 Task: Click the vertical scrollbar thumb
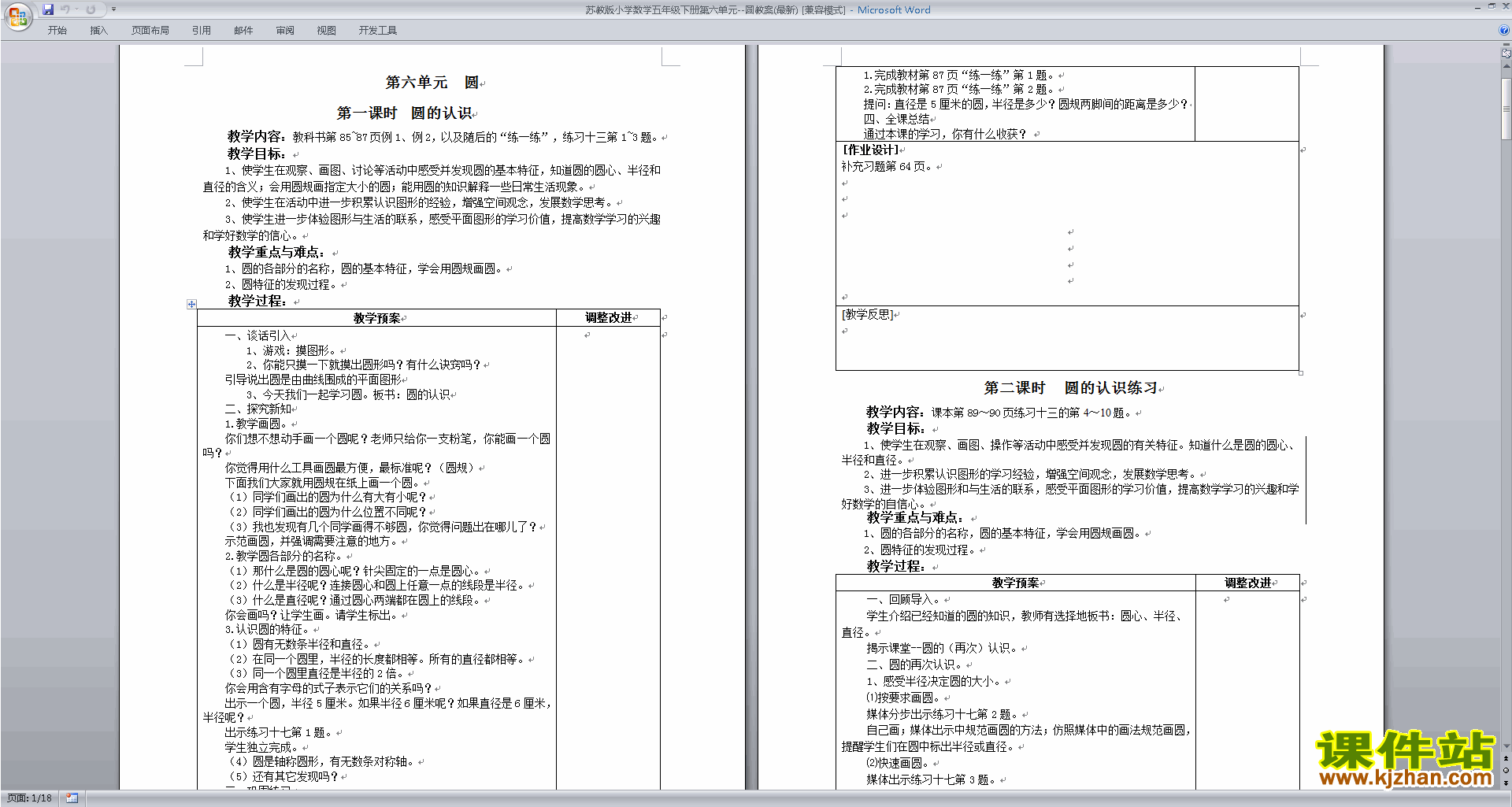click(1506, 108)
